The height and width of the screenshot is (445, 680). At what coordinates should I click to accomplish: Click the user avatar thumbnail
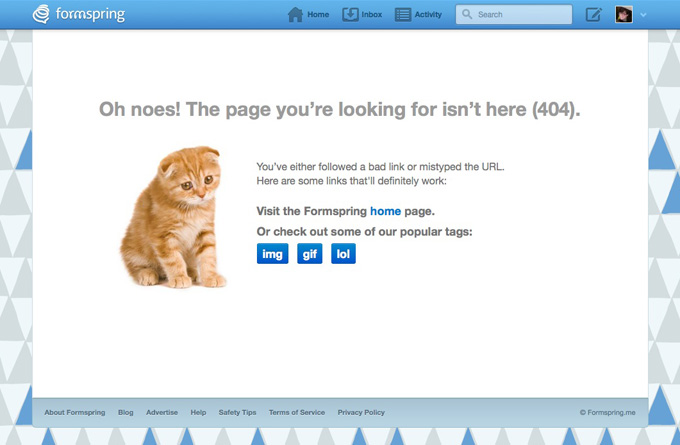(x=624, y=14)
